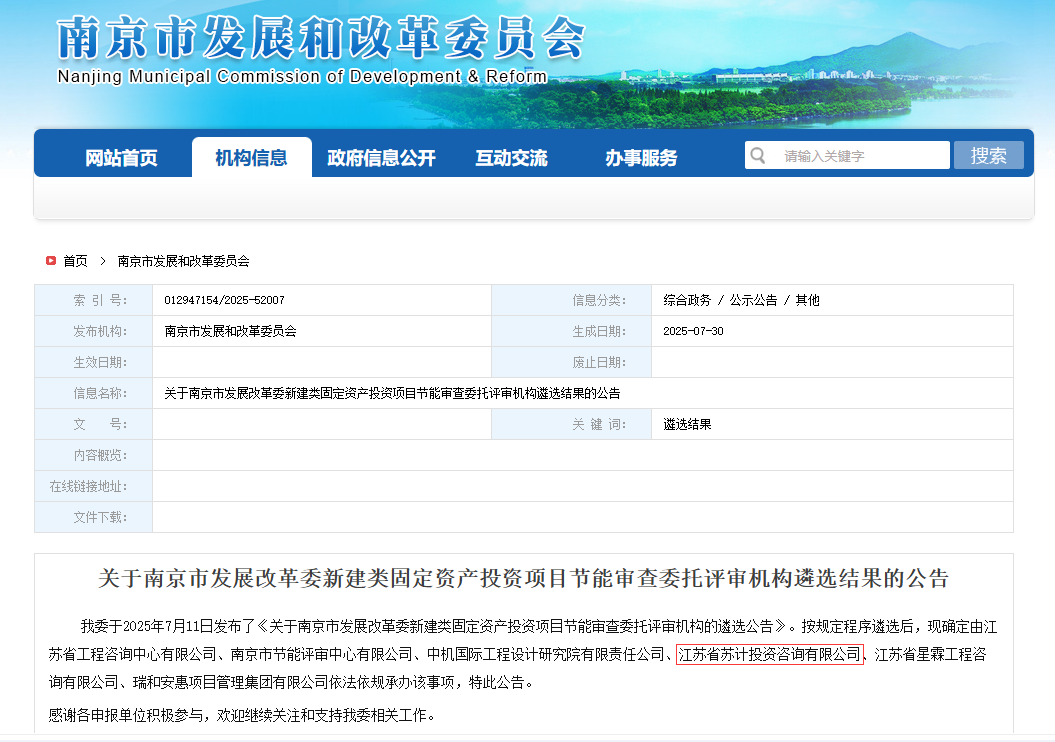The width and height of the screenshot is (1055, 742).
Task: Focus the 请输入关键字 search field
Action: 860,156
